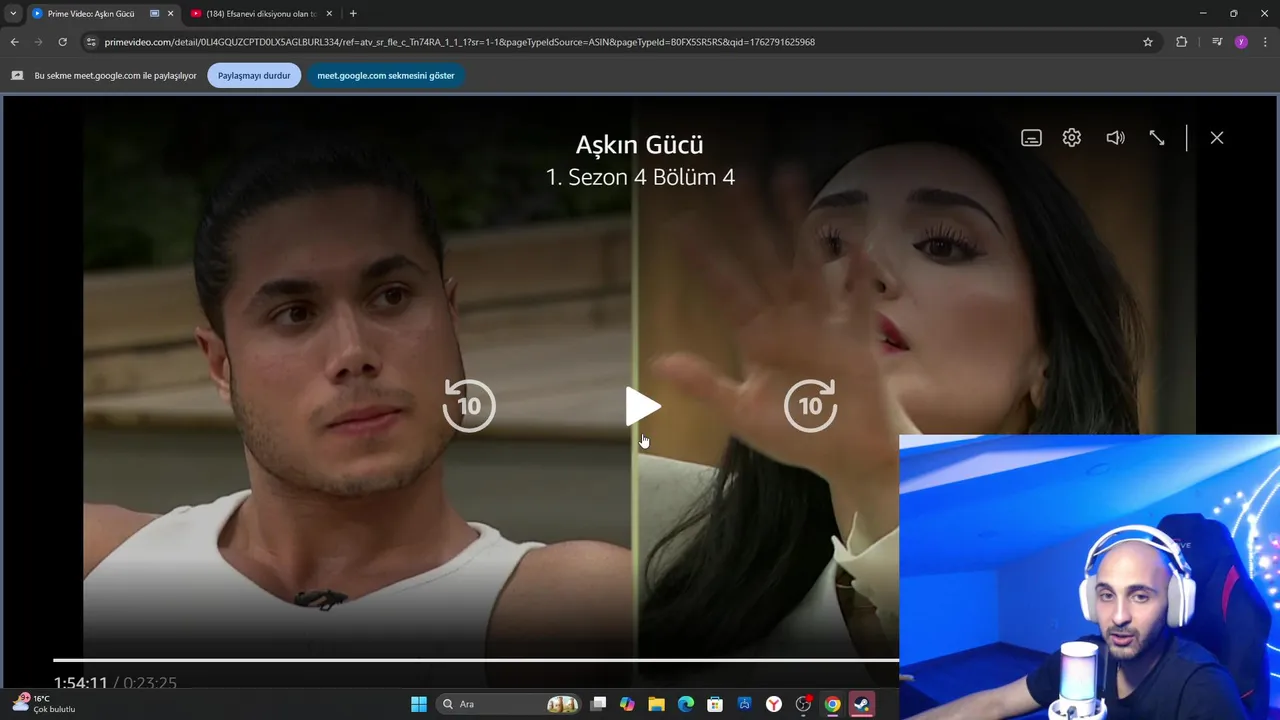The image size is (1280, 720).
Task: Go forward in browser history
Action: [38, 42]
